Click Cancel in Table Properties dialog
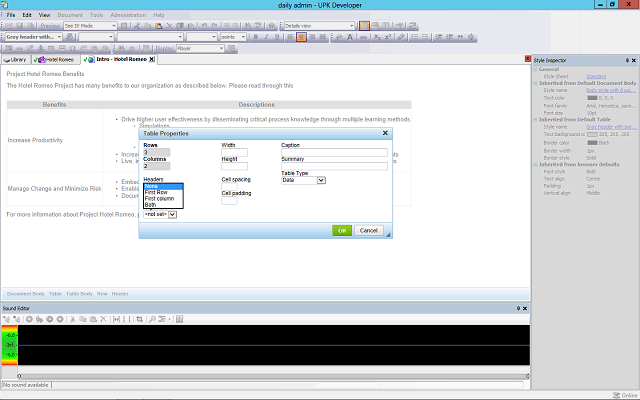Screen dimensions: 640x400 (x=369, y=231)
